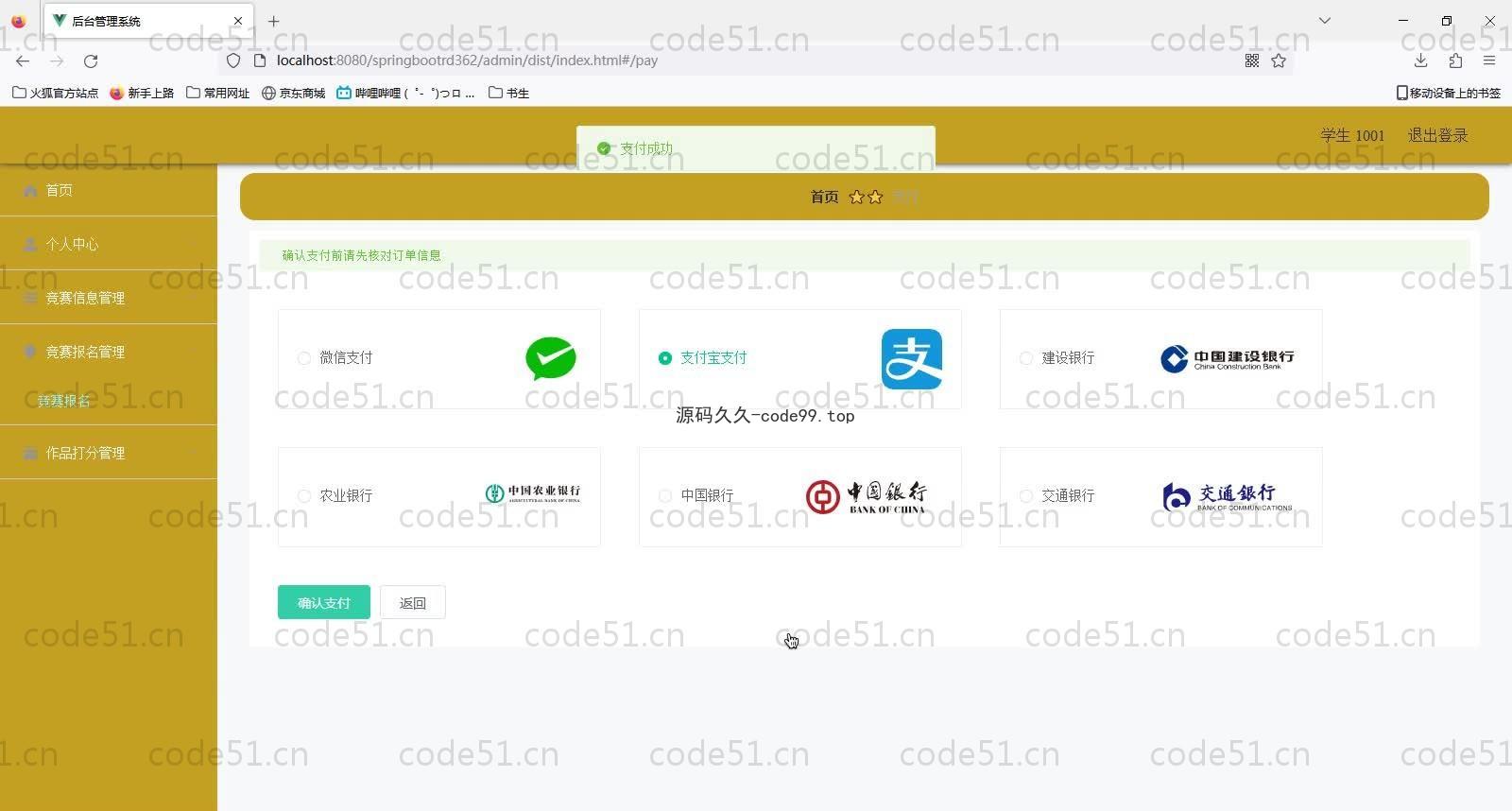
Task: Click the icon beside 竞赛报名管理
Action: (x=30, y=352)
